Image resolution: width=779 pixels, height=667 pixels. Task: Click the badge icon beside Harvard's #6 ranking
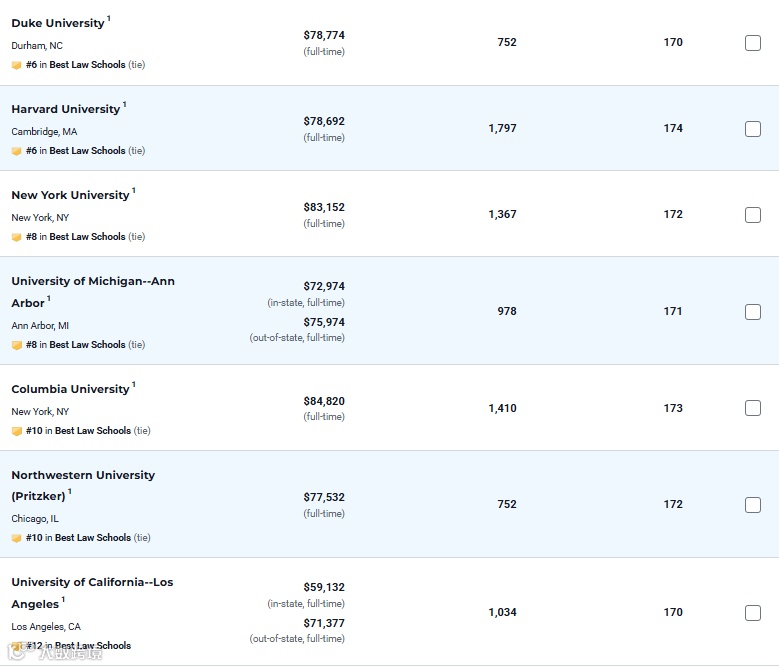(x=16, y=151)
